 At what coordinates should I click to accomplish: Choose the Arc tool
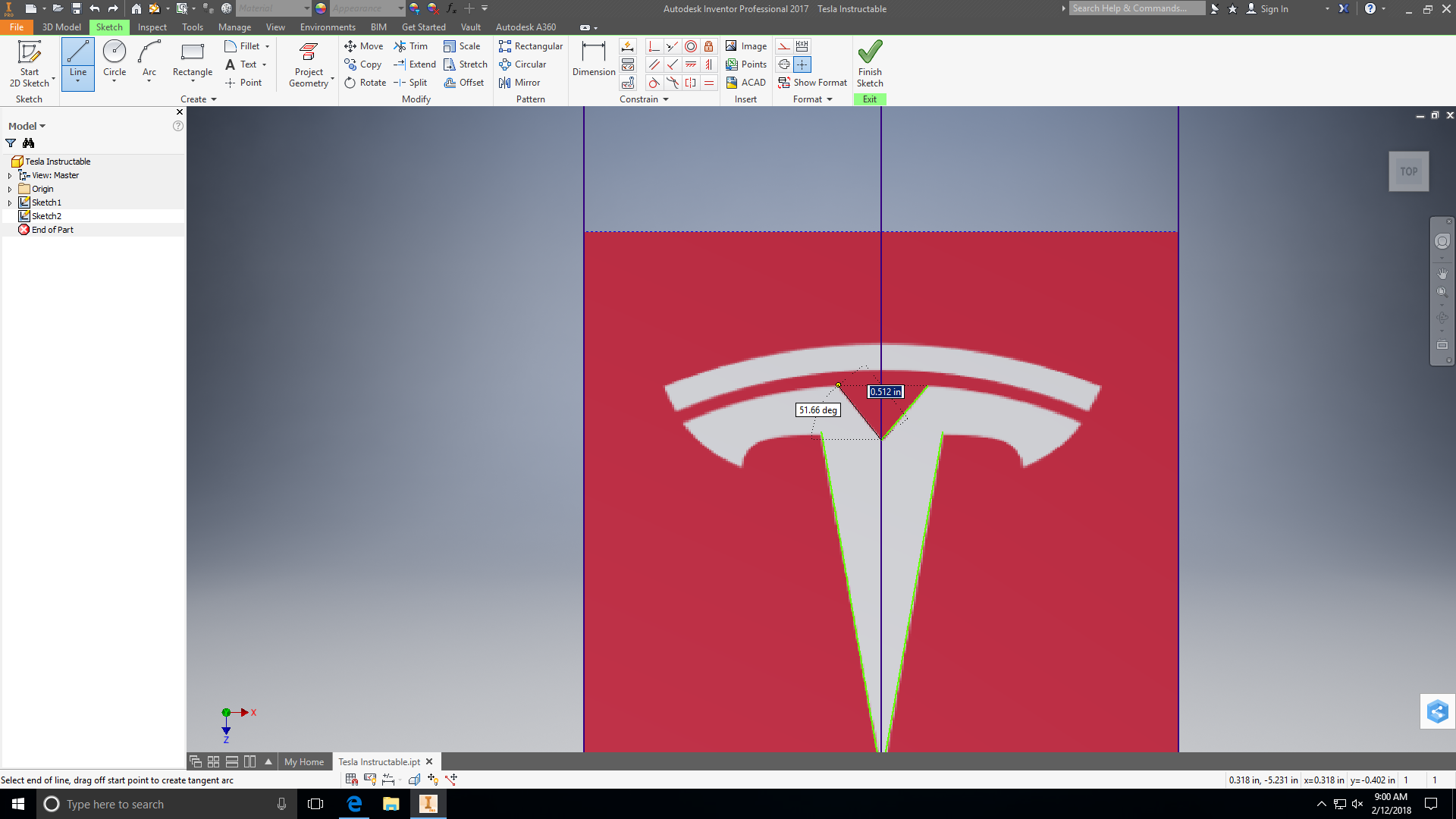pyautogui.click(x=149, y=61)
